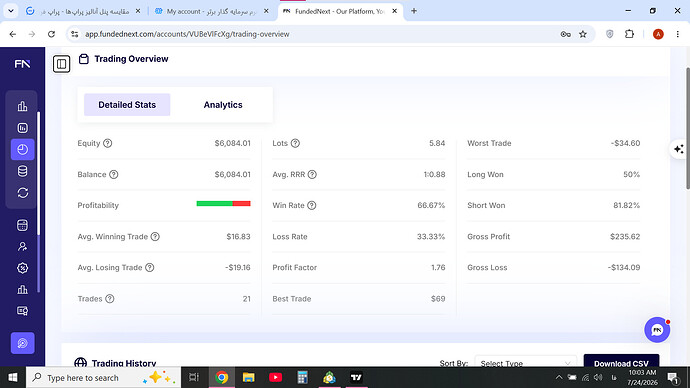Screen dimensions: 690x388
Task: Show hidden system tray icons
Action: pyautogui.click(x=559, y=377)
